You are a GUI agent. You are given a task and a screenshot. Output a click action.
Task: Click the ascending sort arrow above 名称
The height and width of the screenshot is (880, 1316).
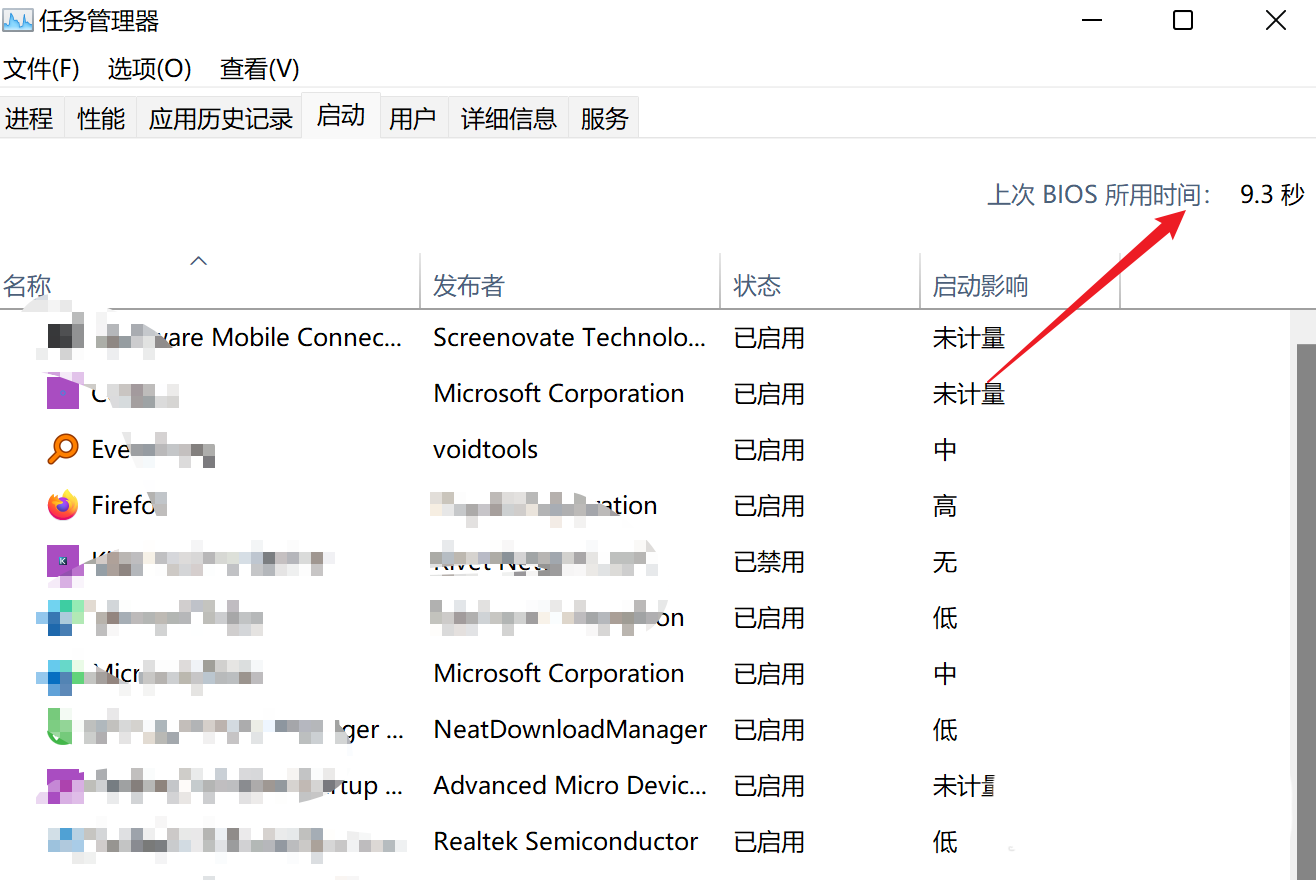[x=198, y=260]
